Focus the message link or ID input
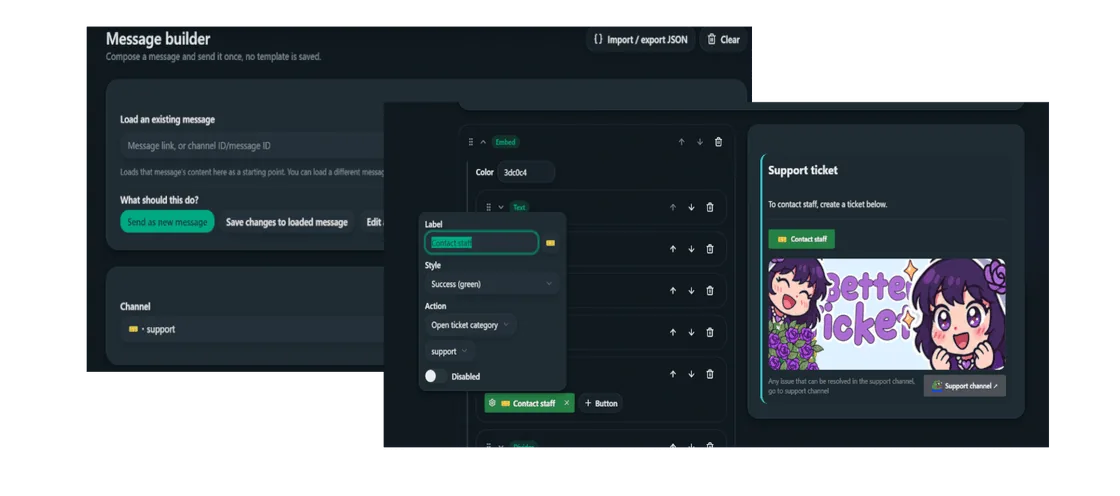 pos(252,146)
